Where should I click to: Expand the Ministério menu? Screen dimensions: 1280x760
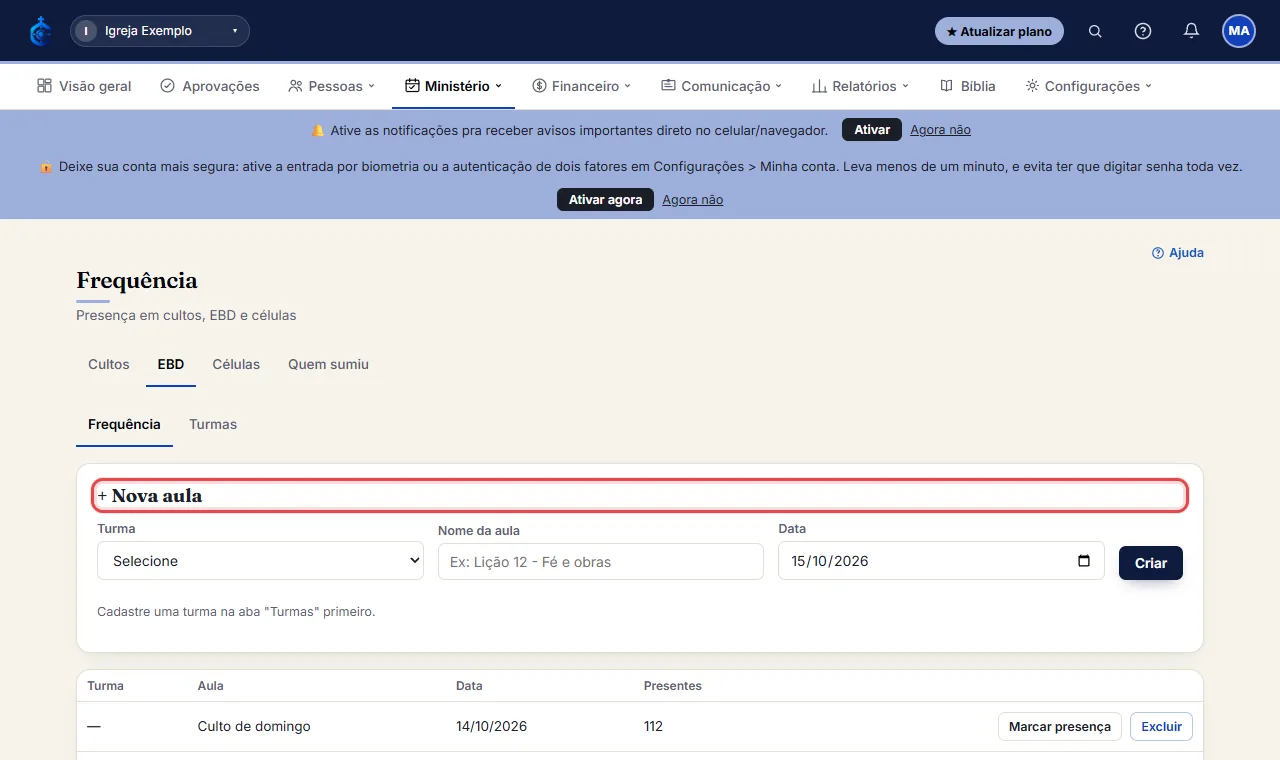pyautogui.click(x=453, y=86)
